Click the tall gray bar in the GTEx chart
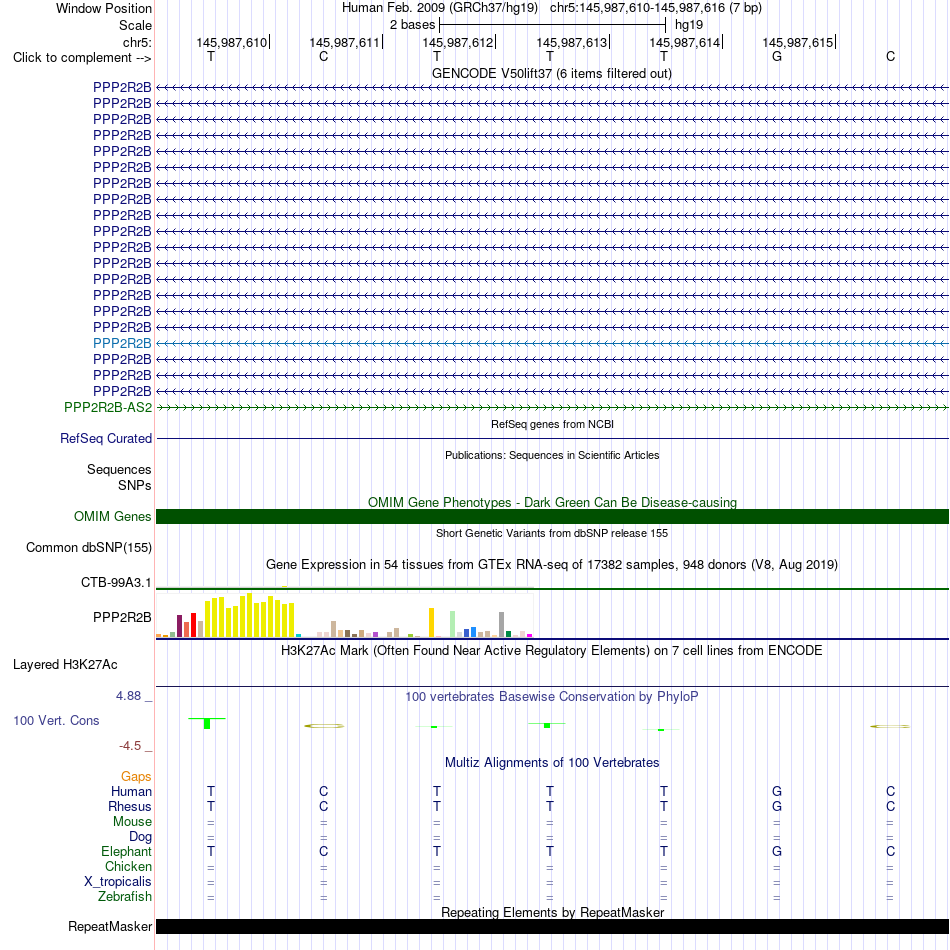This screenshot has width=950, height=950. pyautogui.click(x=502, y=625)
